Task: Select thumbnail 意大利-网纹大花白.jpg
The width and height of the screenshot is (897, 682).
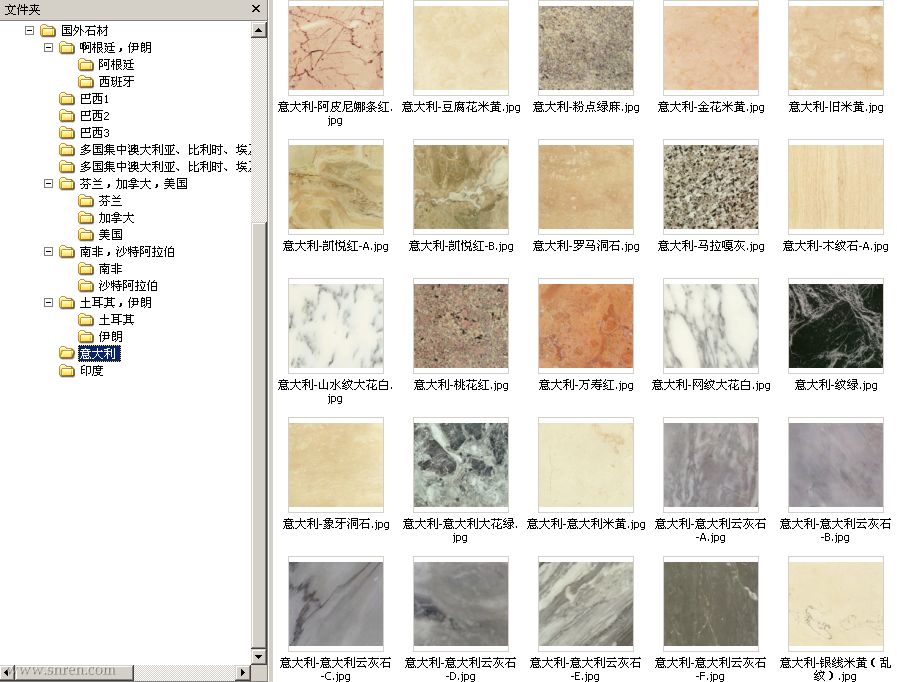Action: coord(711,326)
